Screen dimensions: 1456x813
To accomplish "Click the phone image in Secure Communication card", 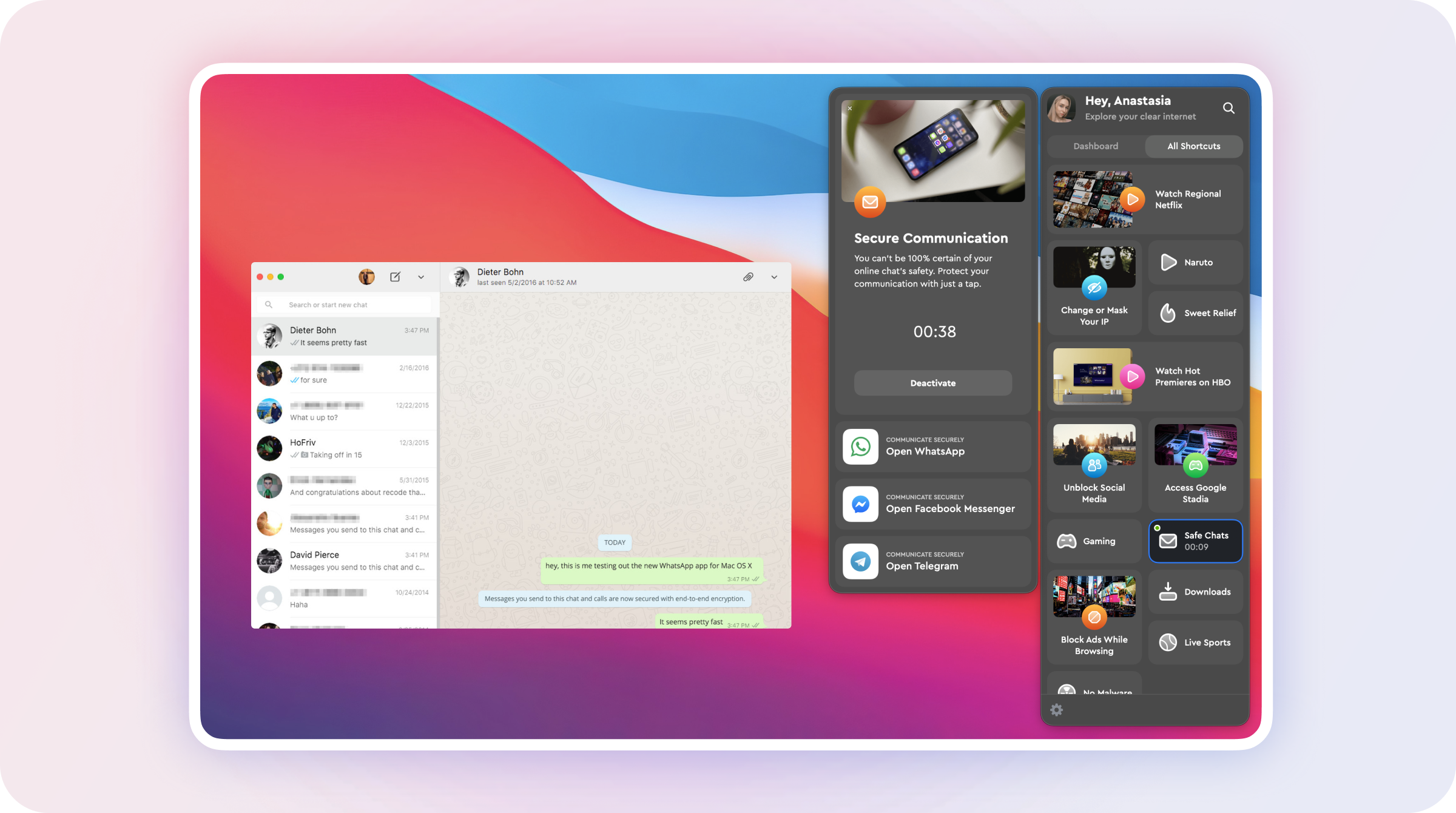I will coord(933,151).
